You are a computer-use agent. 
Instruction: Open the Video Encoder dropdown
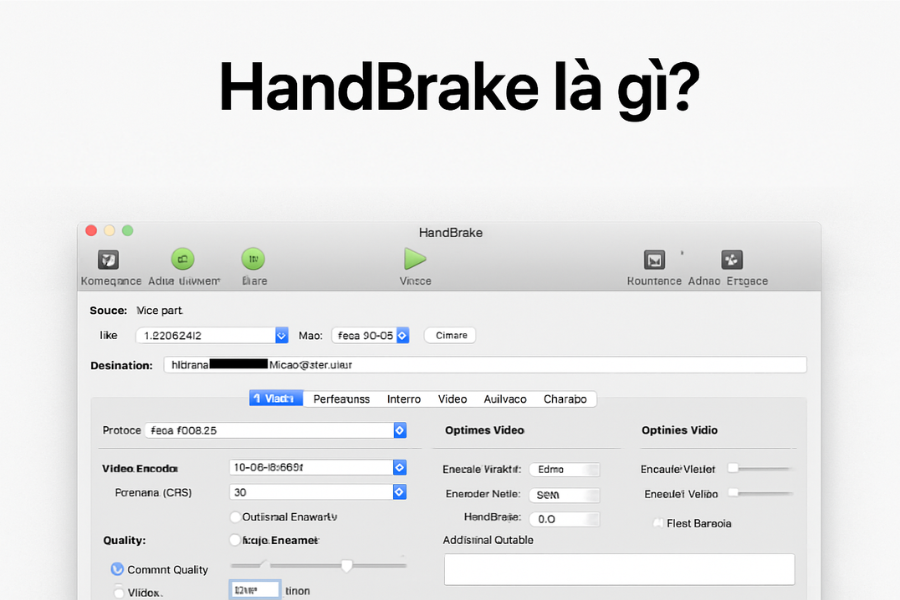[317, 467]
